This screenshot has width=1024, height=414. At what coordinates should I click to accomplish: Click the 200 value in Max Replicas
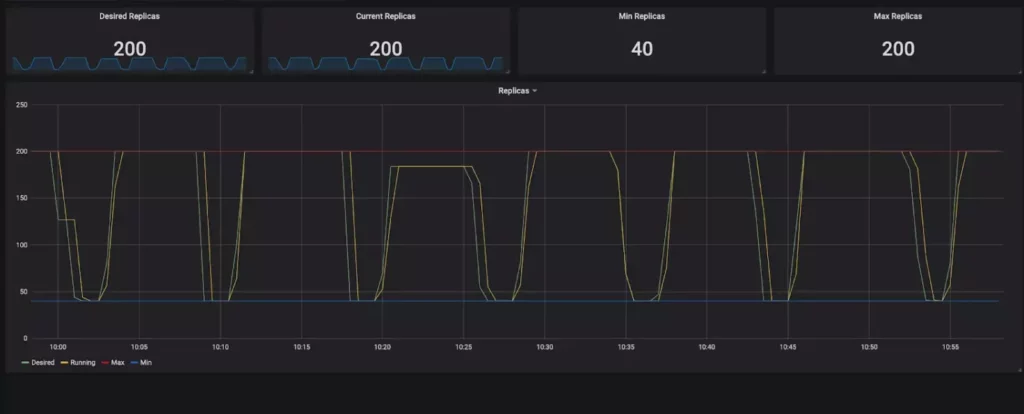(898, 48)
